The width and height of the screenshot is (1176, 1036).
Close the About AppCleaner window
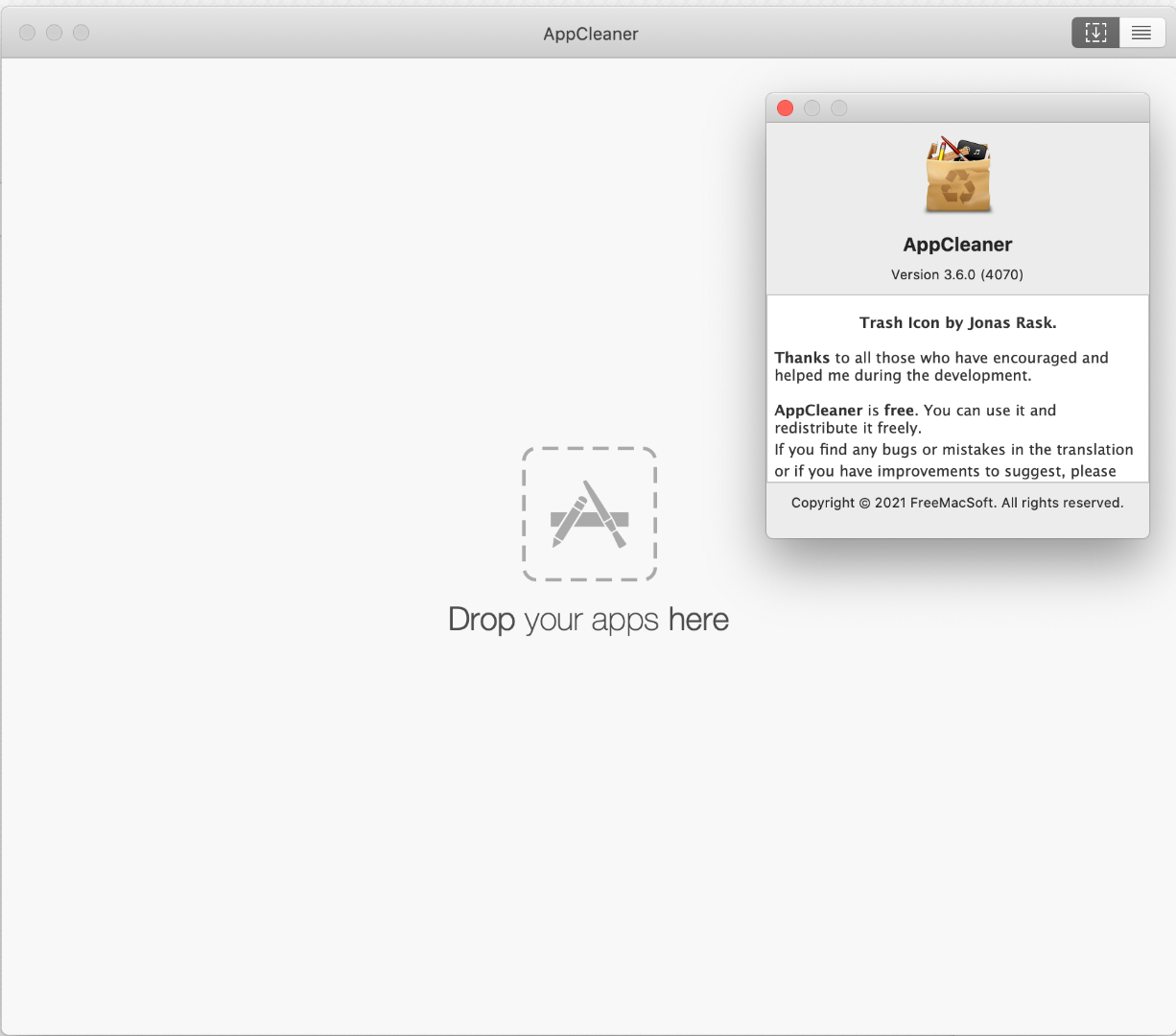tap(785, 108)
